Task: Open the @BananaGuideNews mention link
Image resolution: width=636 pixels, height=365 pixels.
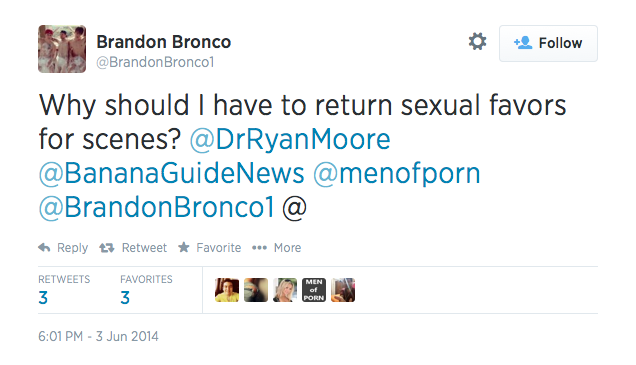Action: point(171,173)
